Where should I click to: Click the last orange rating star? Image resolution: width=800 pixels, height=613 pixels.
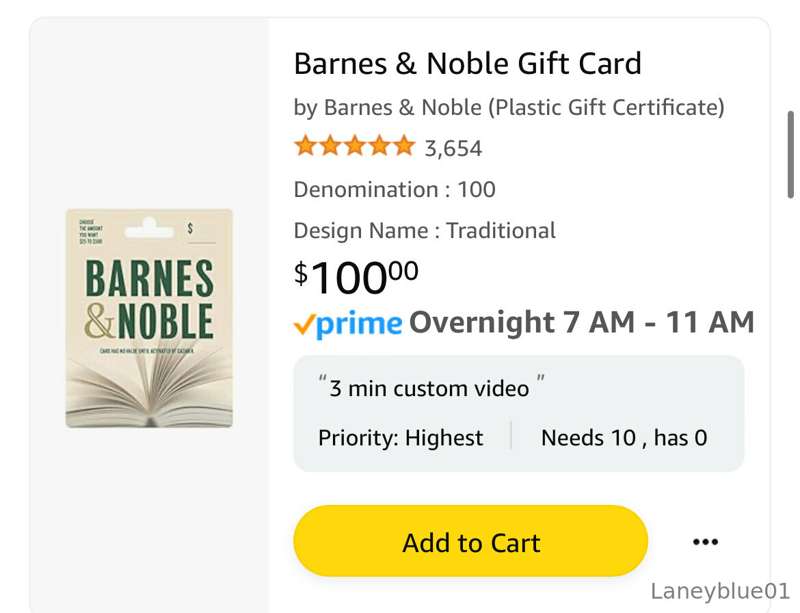(404, 146)
